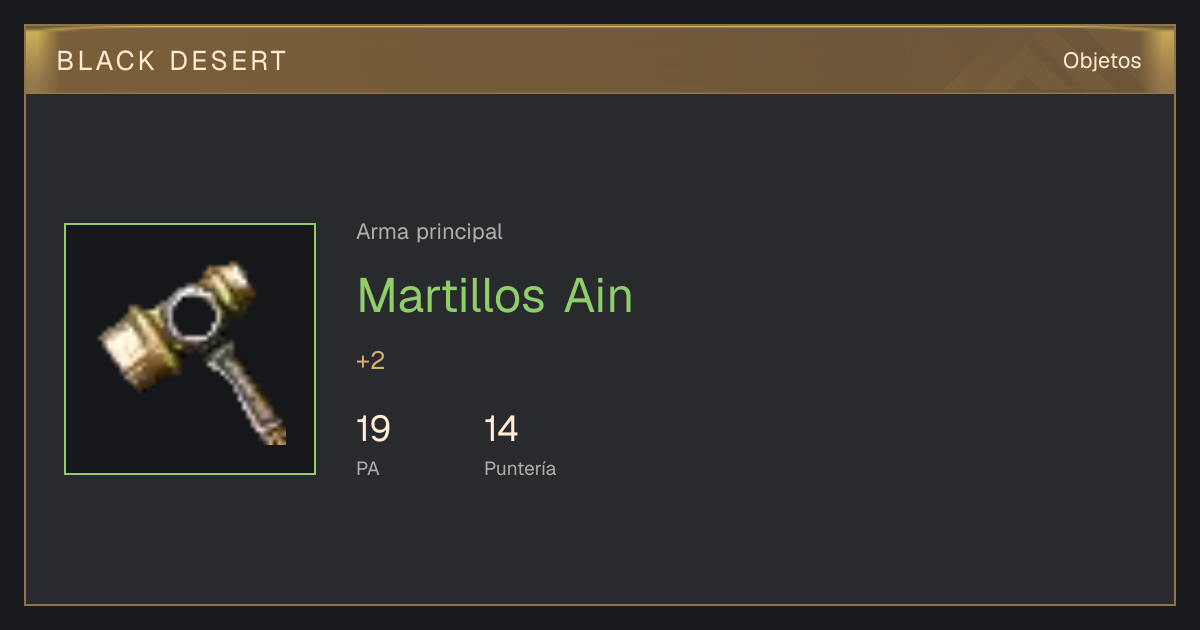This screenshot has height=630, width=1200.
Task: Click the Martillos Ain hammer item icon
Action: click(190, 349)
